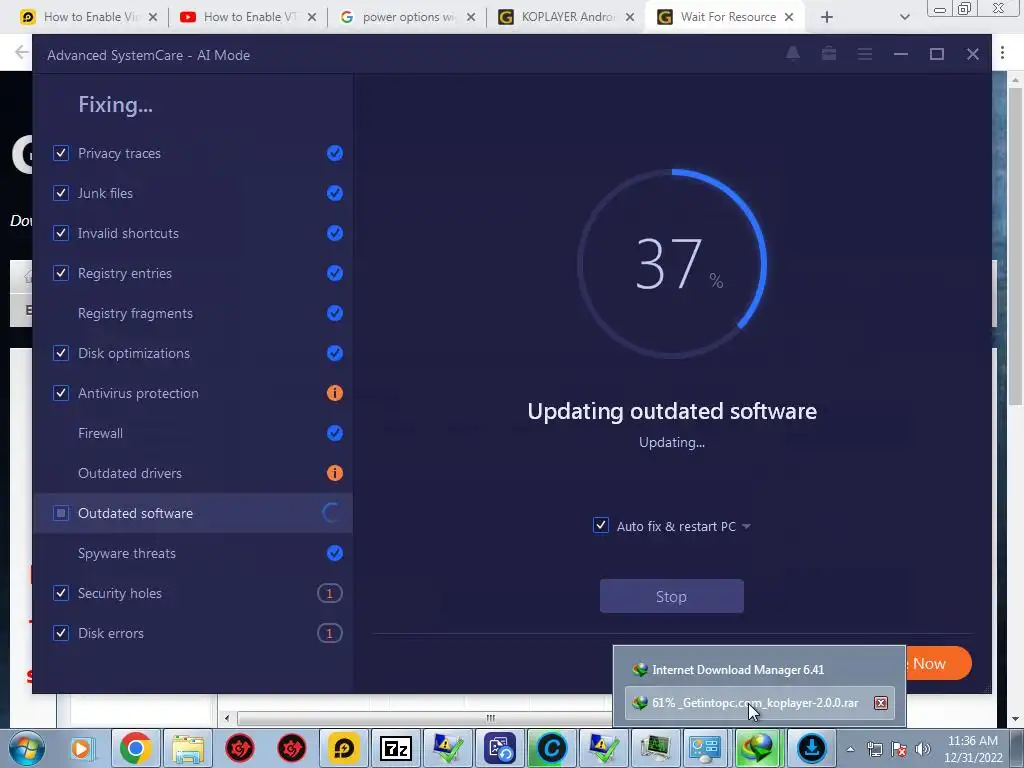Click blue checkmark status beside Firewall
The width and height of the screenshot is (1024, 768).
click(334, 433)
